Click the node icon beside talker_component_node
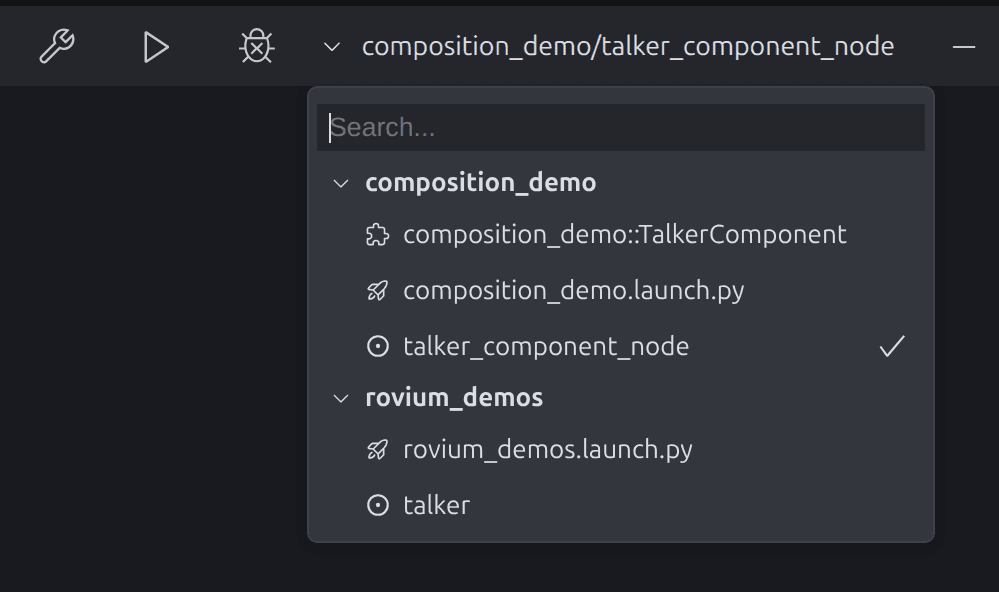Viewport: 999px width, 592px height. pos(377,346)
